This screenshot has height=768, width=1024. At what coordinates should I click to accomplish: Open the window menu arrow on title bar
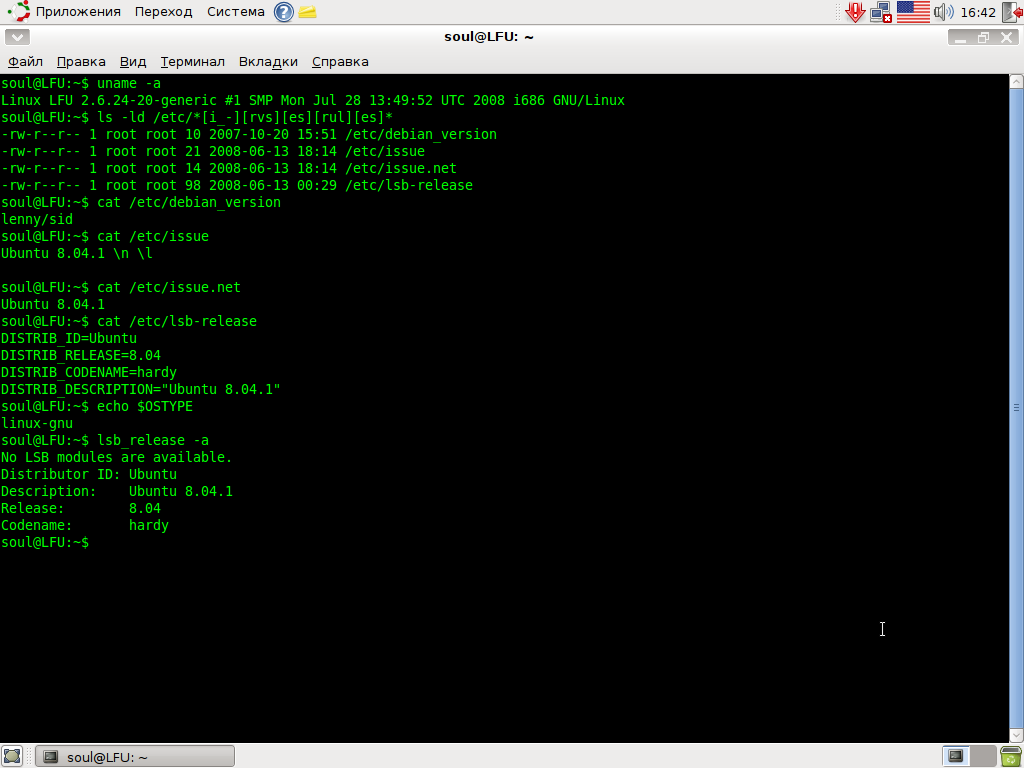[x=18, y=37]
